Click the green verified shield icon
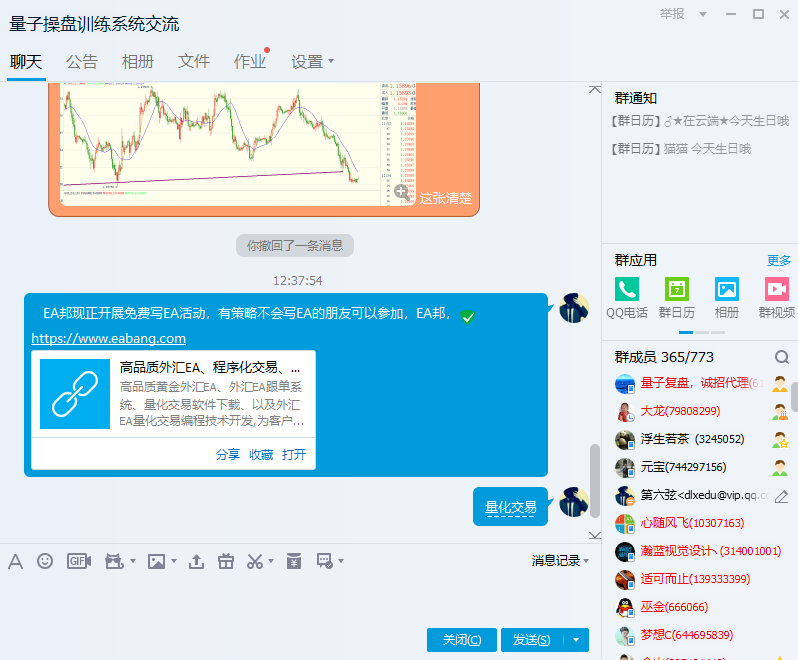Viewport: 798px width, 660px height. 467,317
